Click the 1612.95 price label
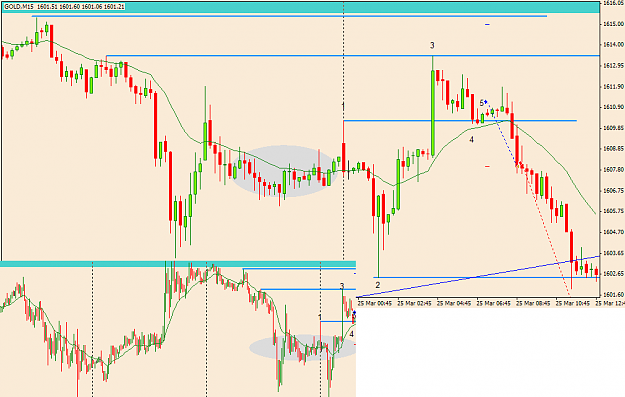The width and height of the screenshot is (625, 397). point(614,65)
